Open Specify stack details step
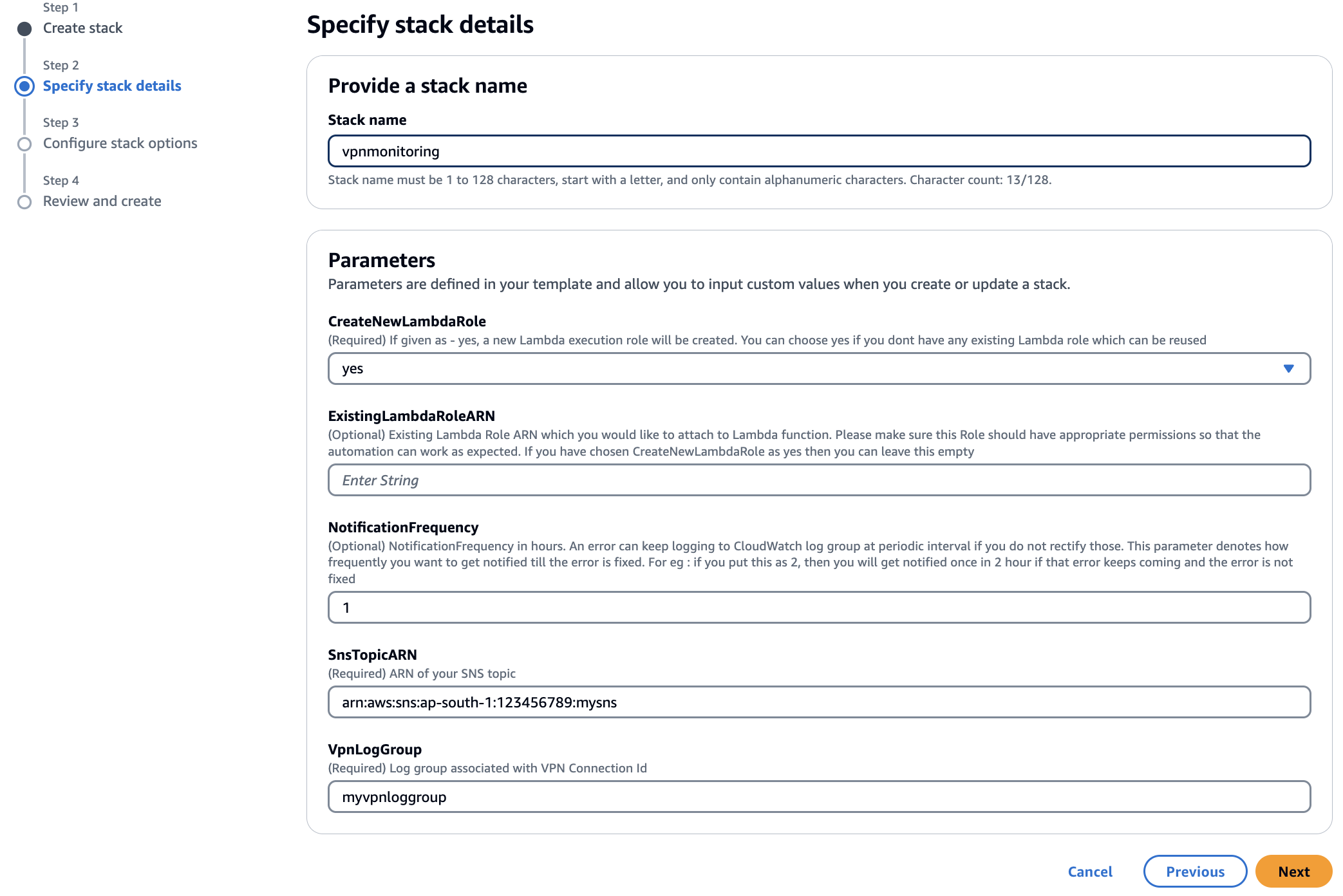The height and width of the screenshot is (896, 1343). [111, 86]
